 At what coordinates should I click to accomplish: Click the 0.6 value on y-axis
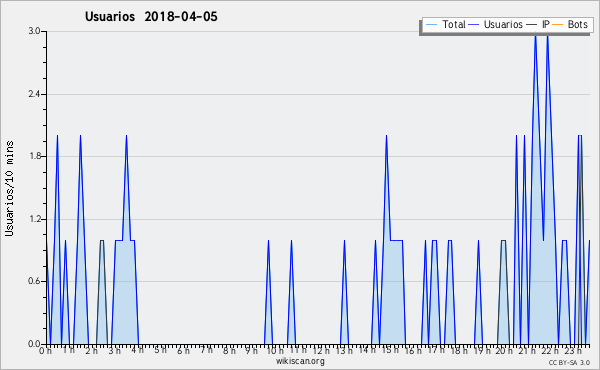tap(34, 281)
